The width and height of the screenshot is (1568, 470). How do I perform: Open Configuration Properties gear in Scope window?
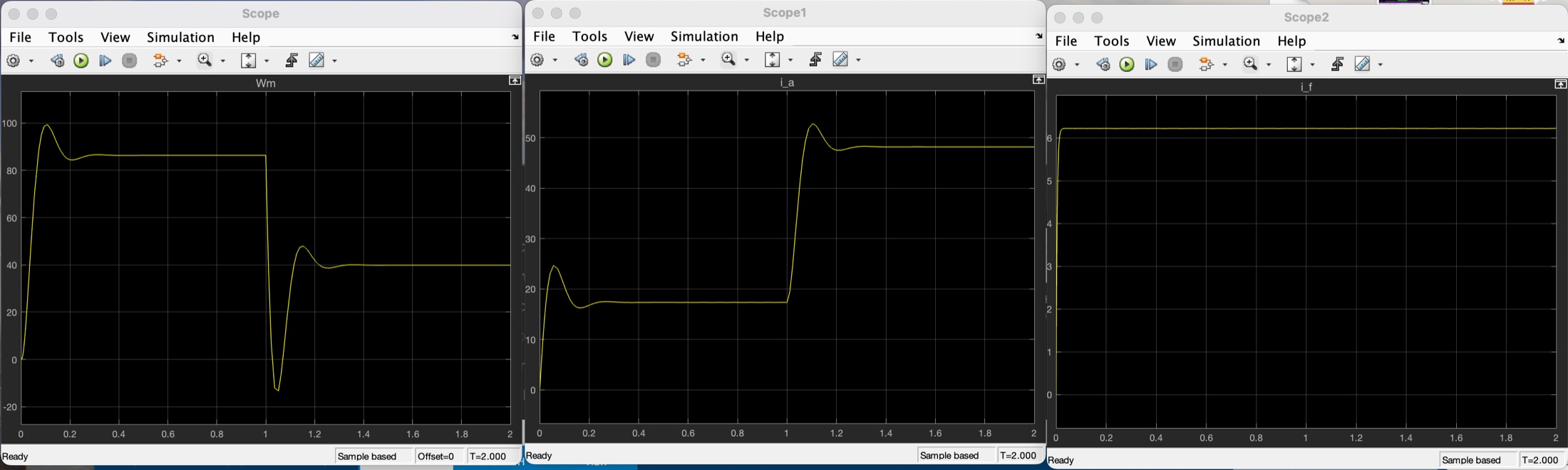coord(14,61)
